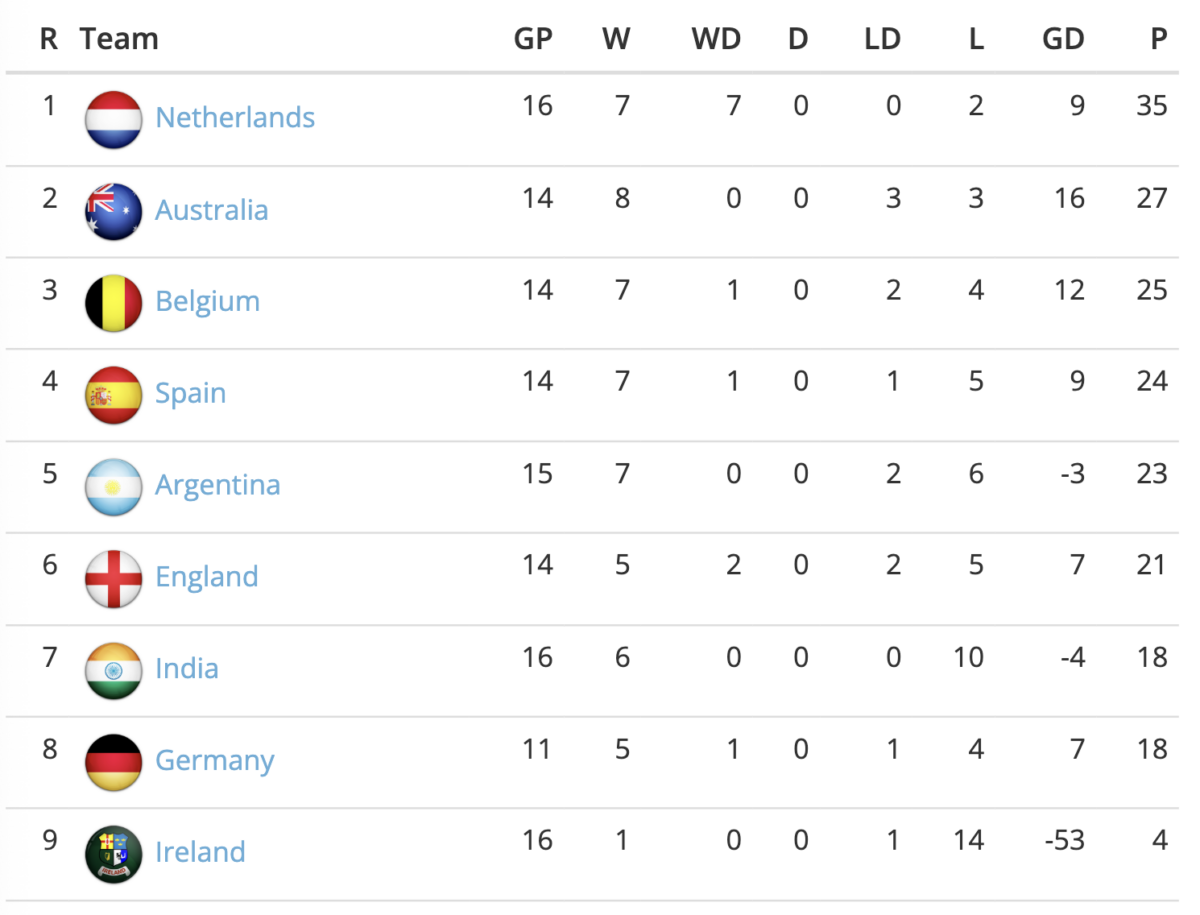Click the Argentina flag icon

(113, 487)
